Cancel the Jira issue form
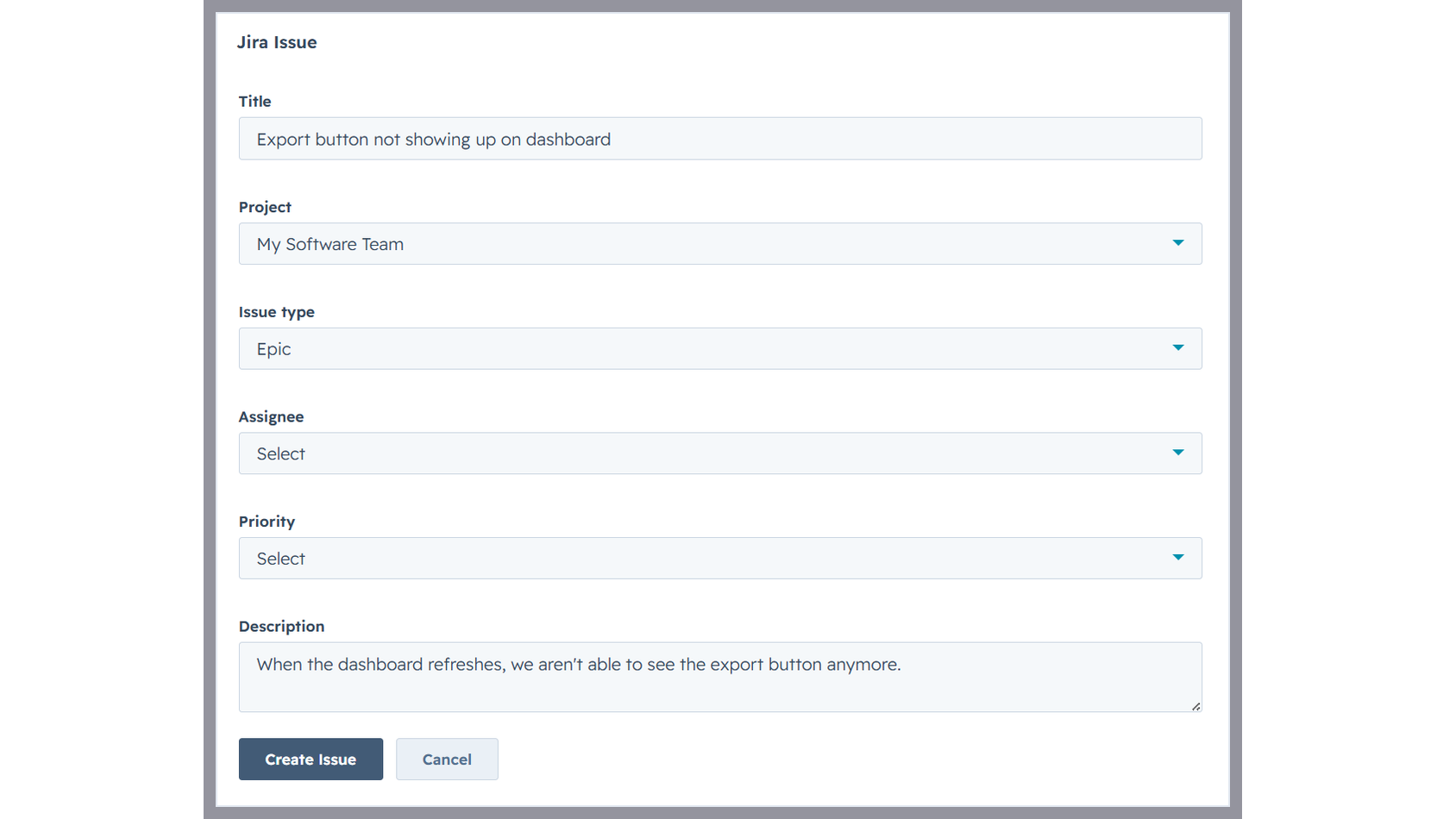 [x=447, y=760]
